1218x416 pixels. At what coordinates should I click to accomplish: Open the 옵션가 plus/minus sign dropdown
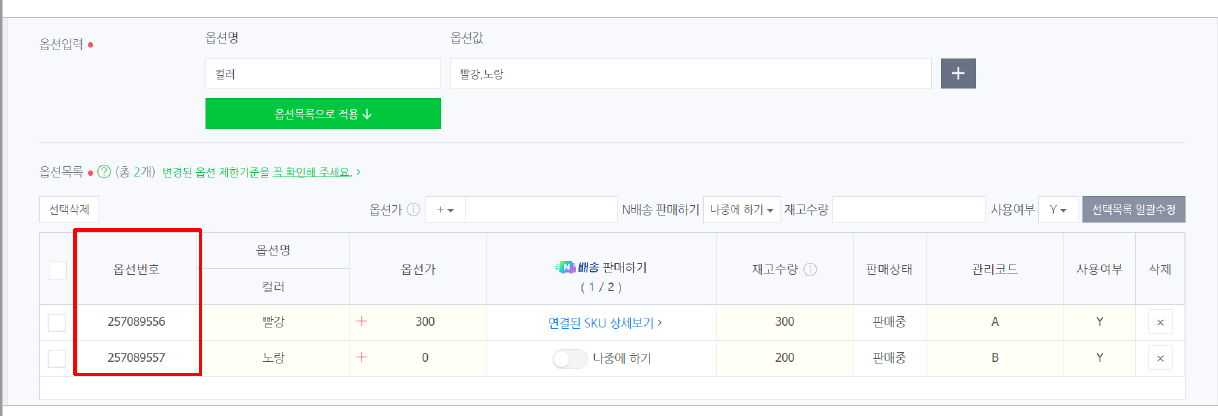445,210
